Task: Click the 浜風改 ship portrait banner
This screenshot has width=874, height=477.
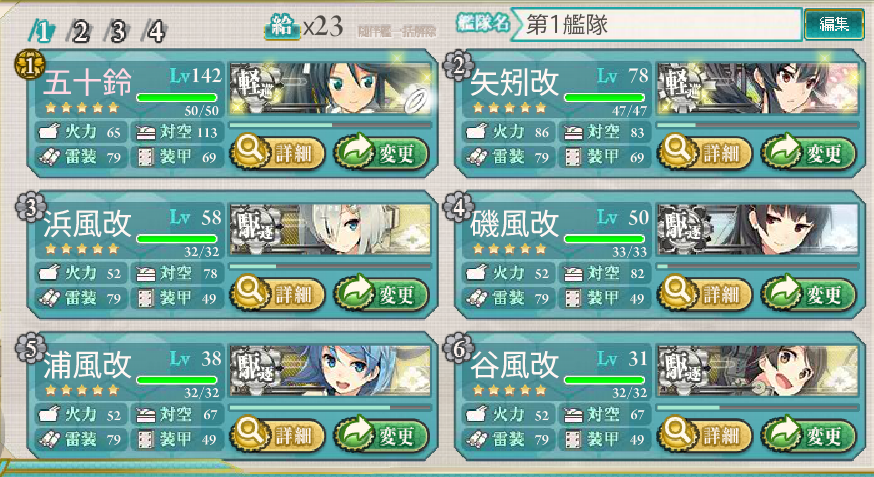Action: pyautogui.click(x=330, y=229)
